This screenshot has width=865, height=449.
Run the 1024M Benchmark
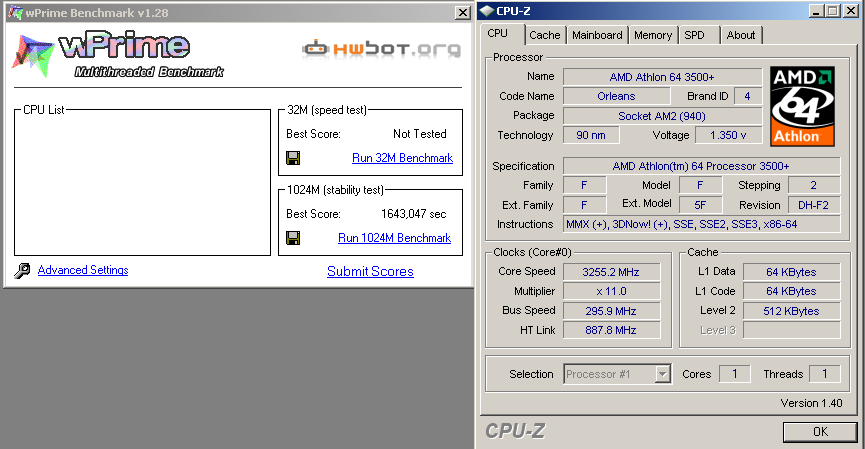394,238
